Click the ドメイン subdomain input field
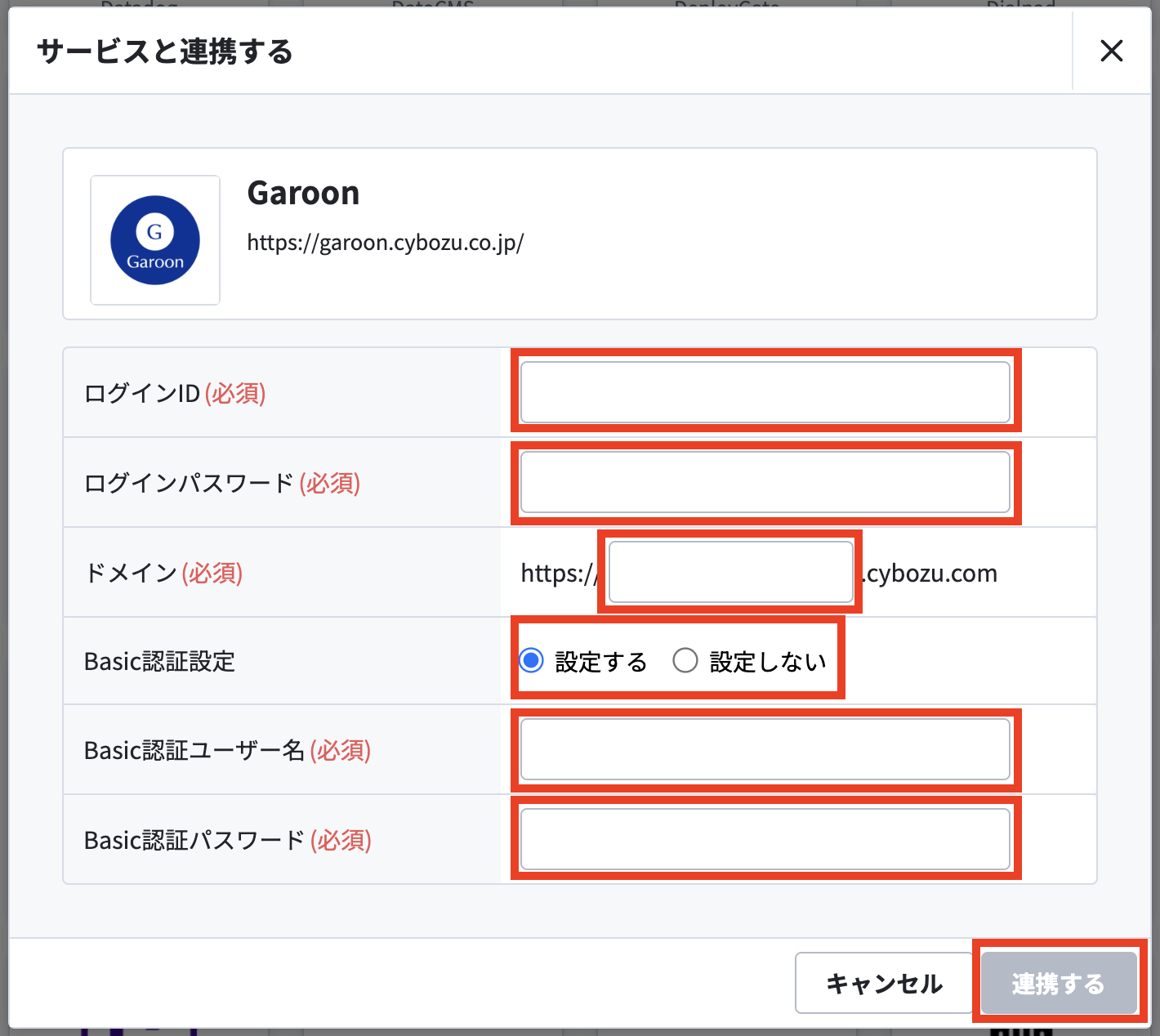1160x1036 pixels. point(731,572)
